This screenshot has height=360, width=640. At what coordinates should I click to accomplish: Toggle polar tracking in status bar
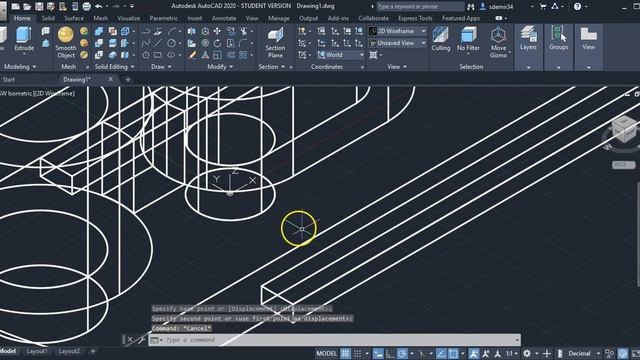(402, 353)
